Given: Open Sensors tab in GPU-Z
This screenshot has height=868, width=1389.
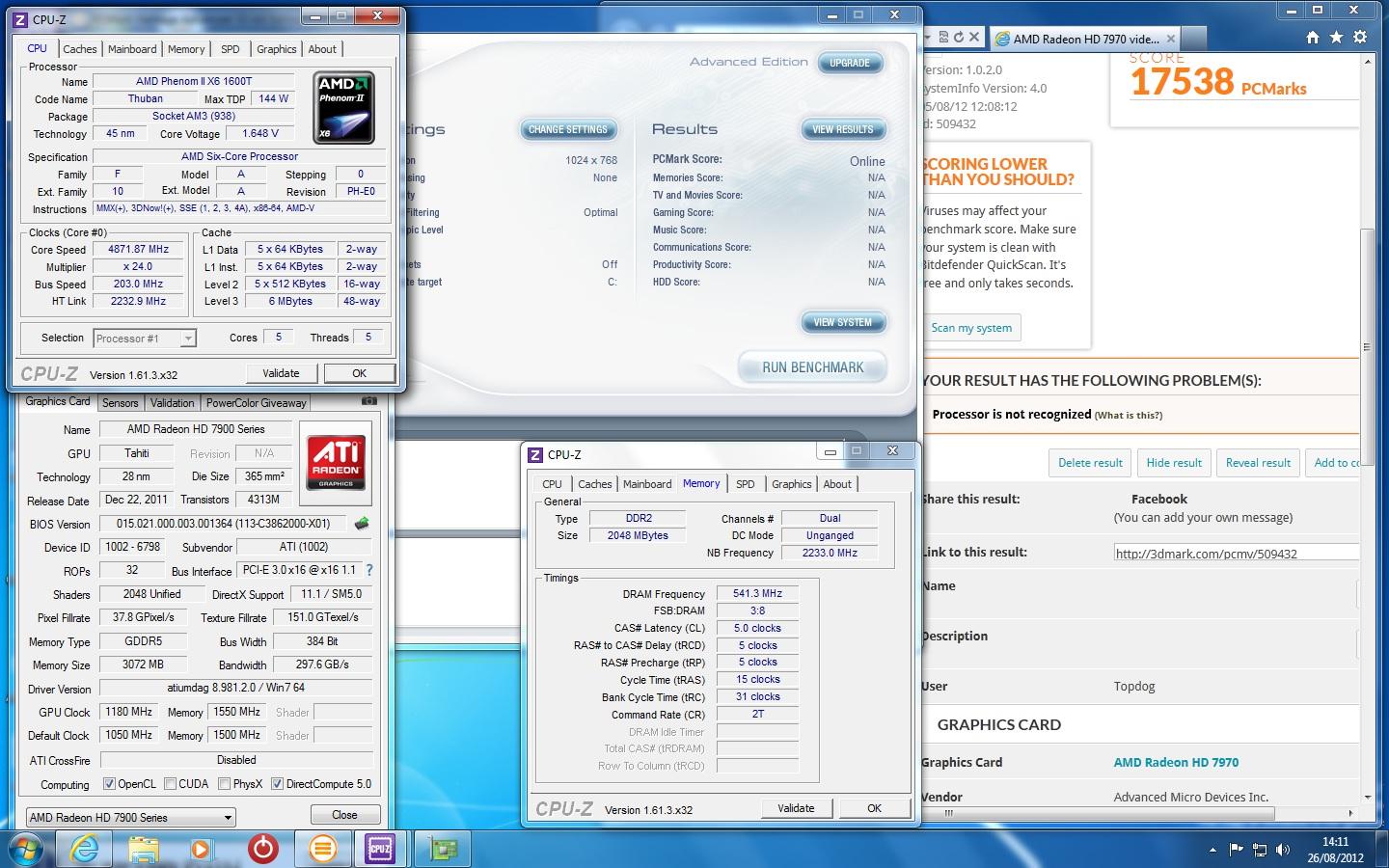Looking at the screenshot, I should [x=121, y=403].
